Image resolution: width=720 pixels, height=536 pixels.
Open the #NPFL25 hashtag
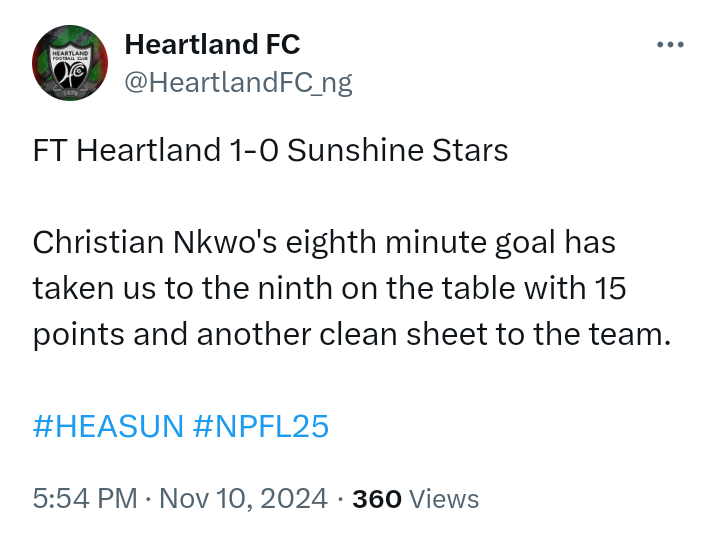tap(260, 427)
